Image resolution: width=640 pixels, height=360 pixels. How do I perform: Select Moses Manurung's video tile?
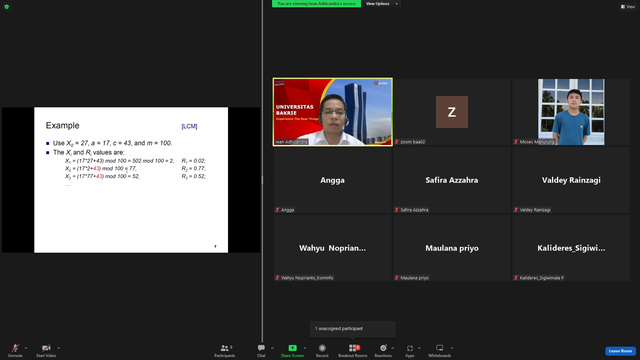(x=571, y=112)
